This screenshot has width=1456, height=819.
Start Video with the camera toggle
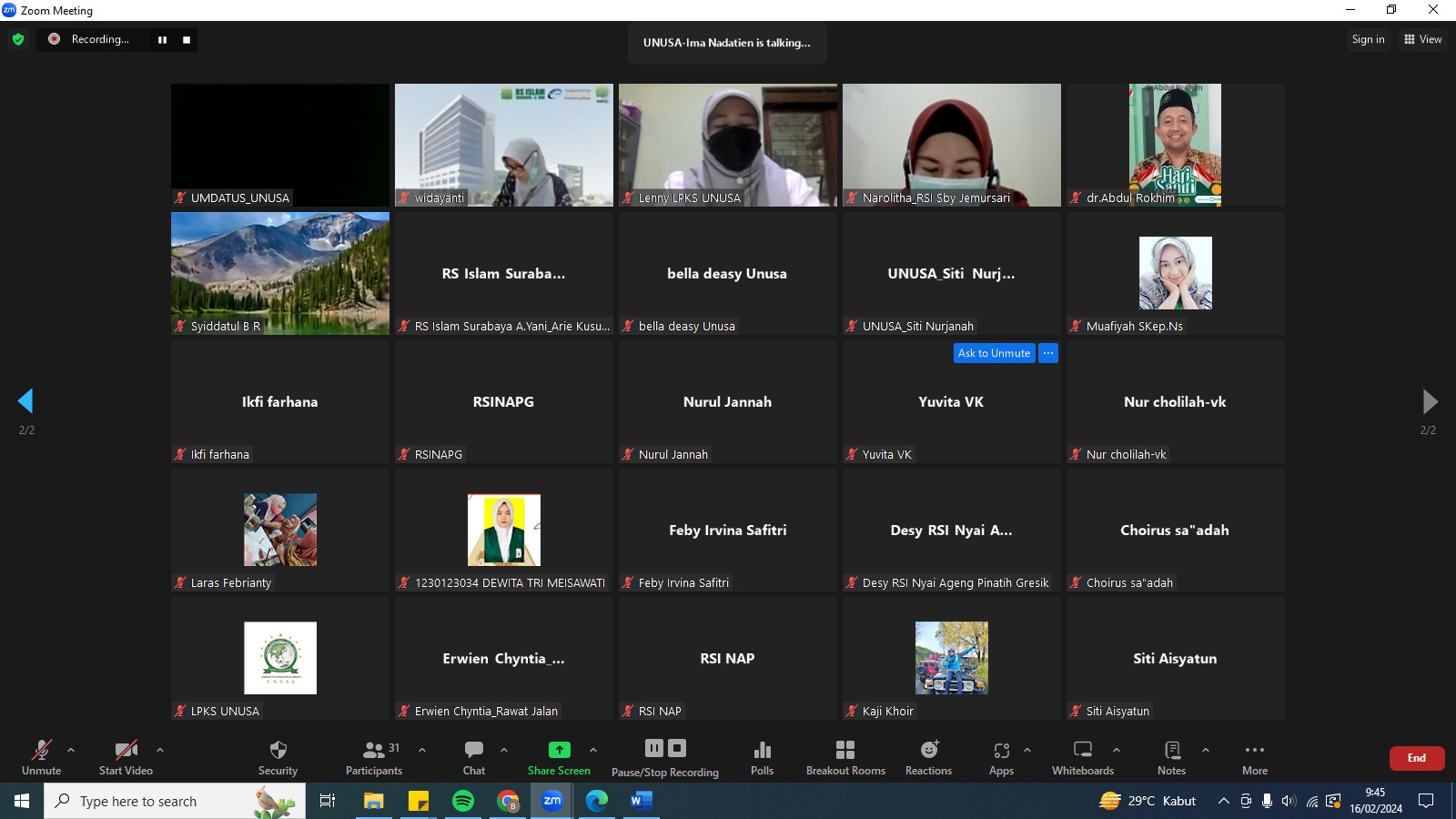click(x=126, y=751)
